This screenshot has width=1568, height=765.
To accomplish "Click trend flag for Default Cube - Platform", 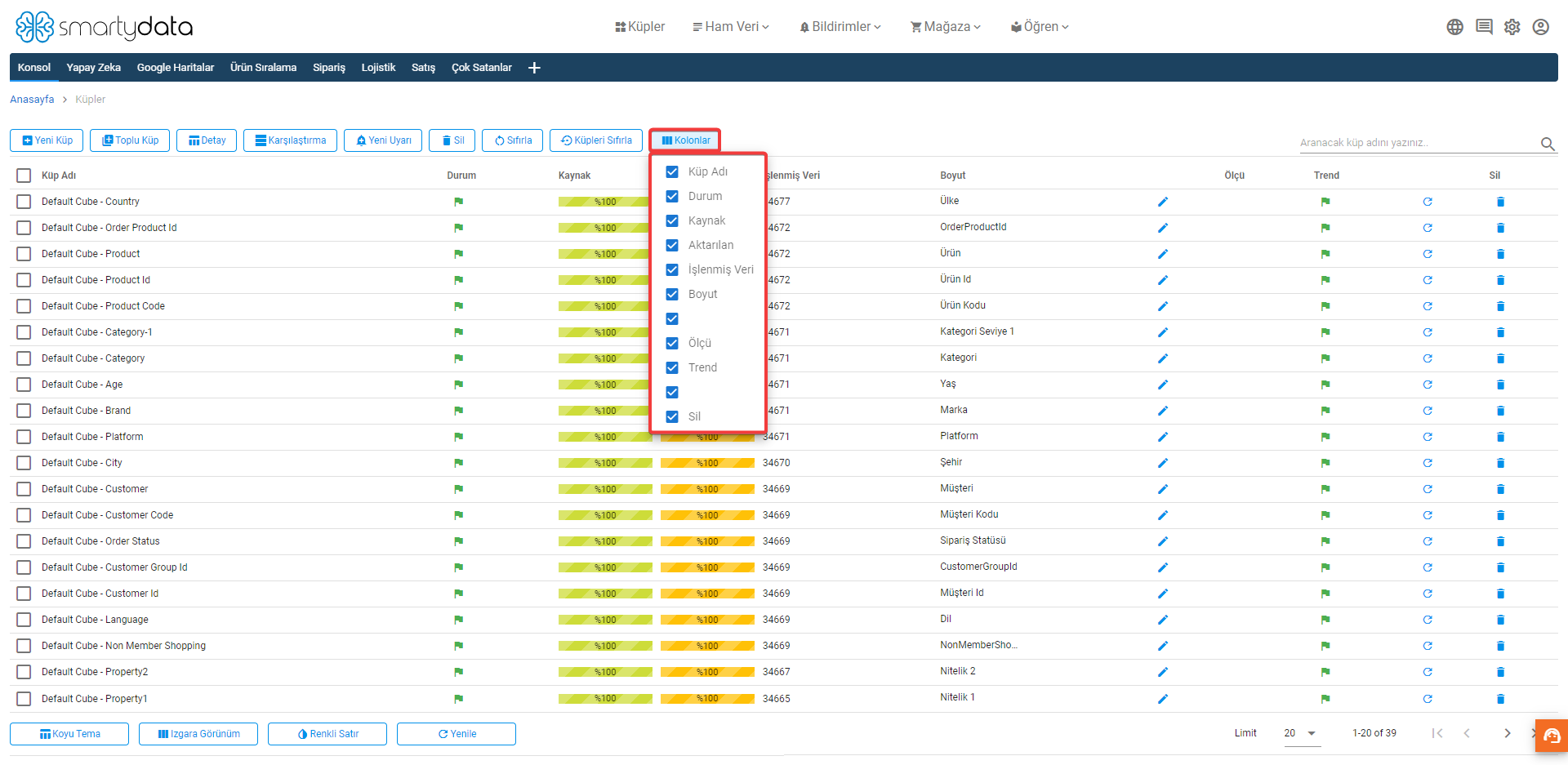I will point(1325,437).
